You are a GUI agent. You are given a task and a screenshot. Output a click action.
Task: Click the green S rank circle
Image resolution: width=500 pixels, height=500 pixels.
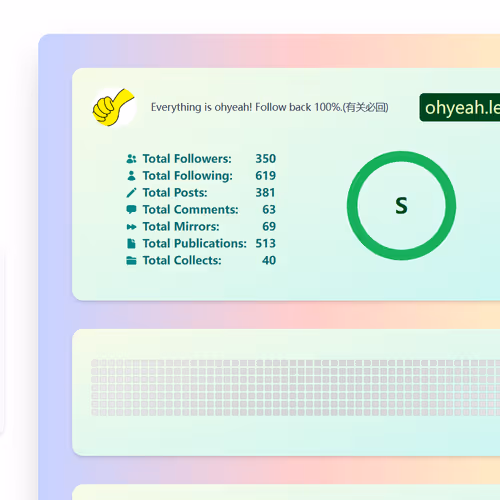pos(401,205)
